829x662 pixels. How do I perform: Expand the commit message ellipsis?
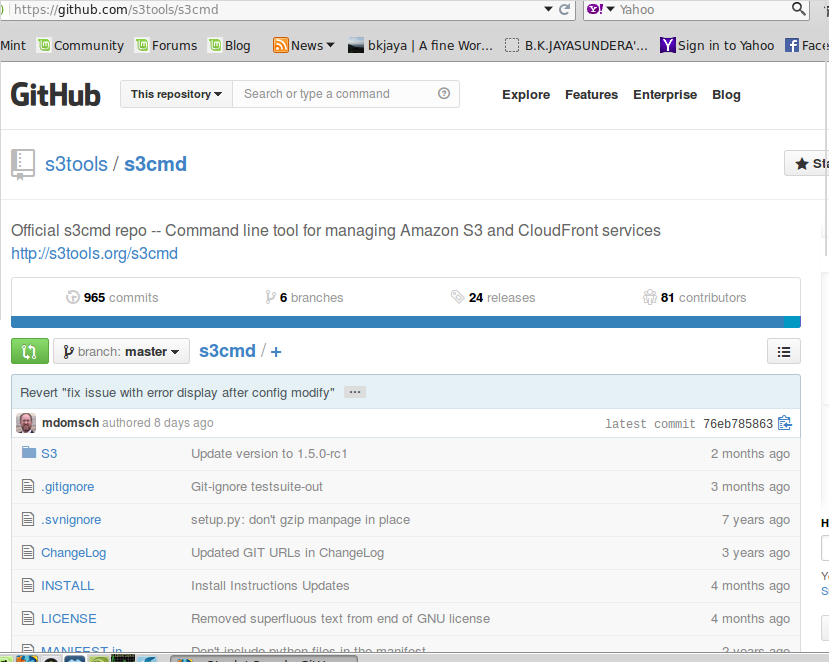(x=355, y=392)
